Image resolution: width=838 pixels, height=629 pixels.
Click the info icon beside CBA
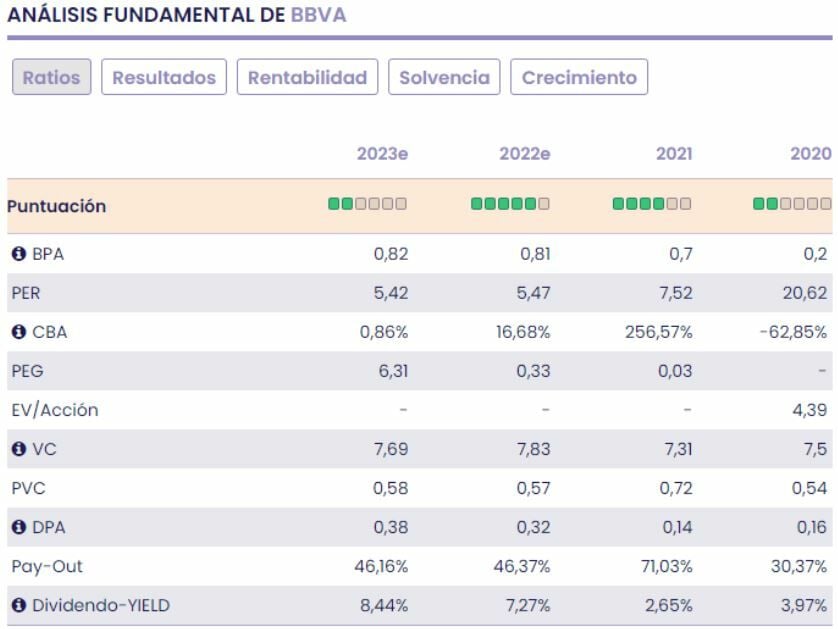[x=18, y=332]
